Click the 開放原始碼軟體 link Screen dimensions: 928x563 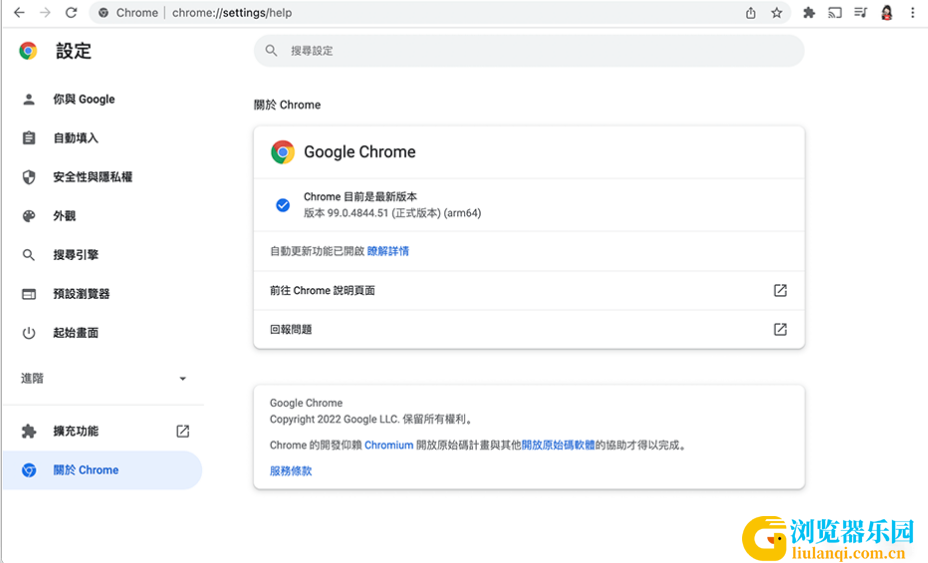pos(558,445)
